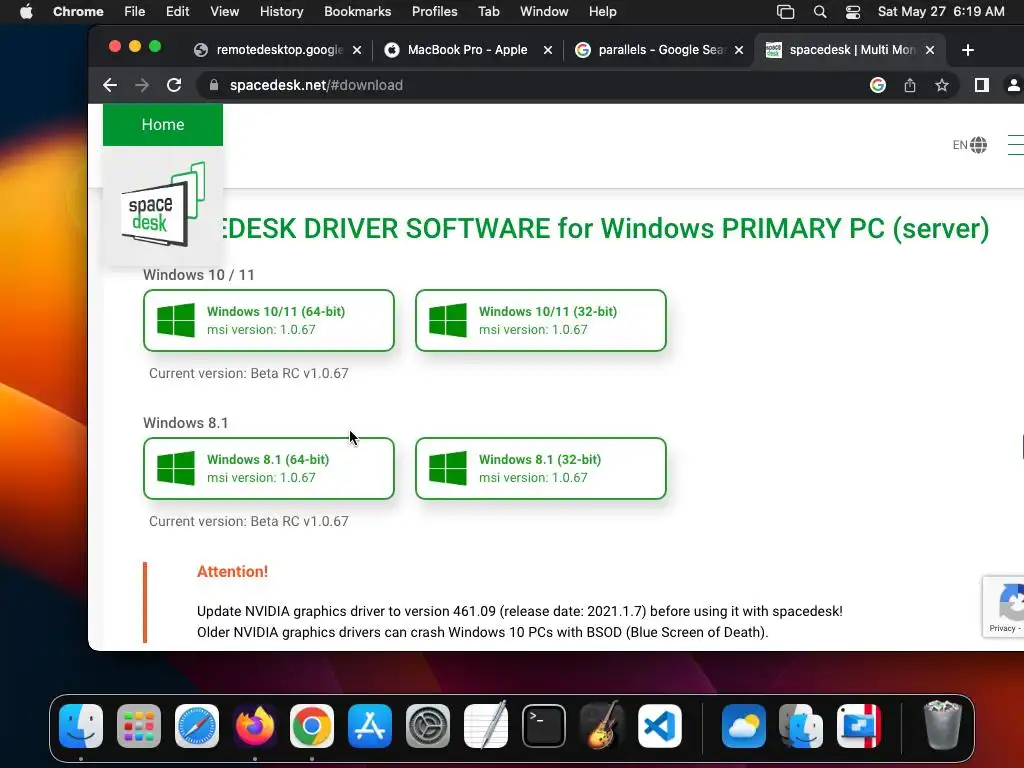Open TextEdit from the Dock

click(x=486, y=726)
